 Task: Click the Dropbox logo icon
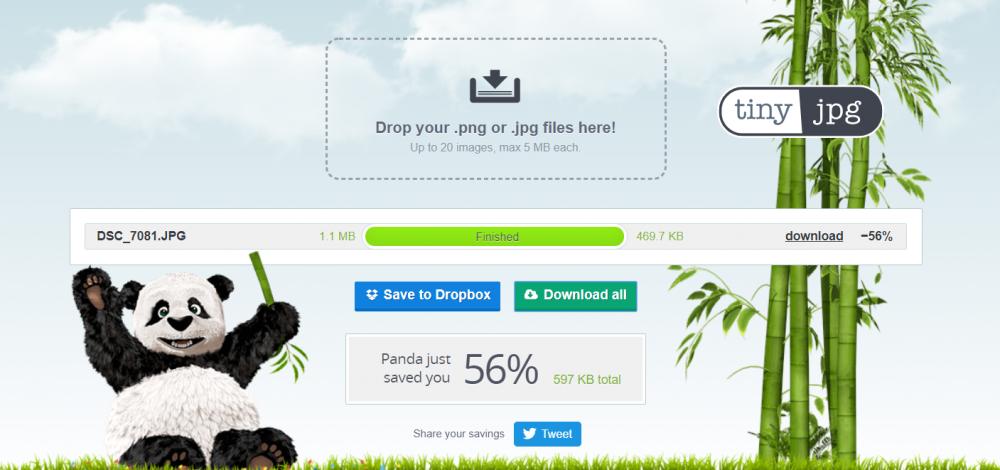[x=372, y=295]
